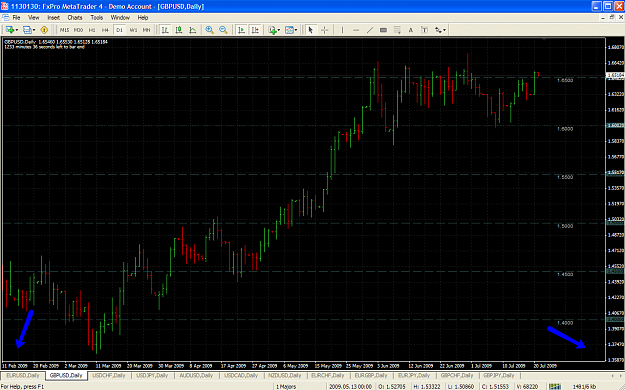Switch to EURUSD,Daily chart tab
This screenshot has width=625, height=390.
click(x=23, y=376)
